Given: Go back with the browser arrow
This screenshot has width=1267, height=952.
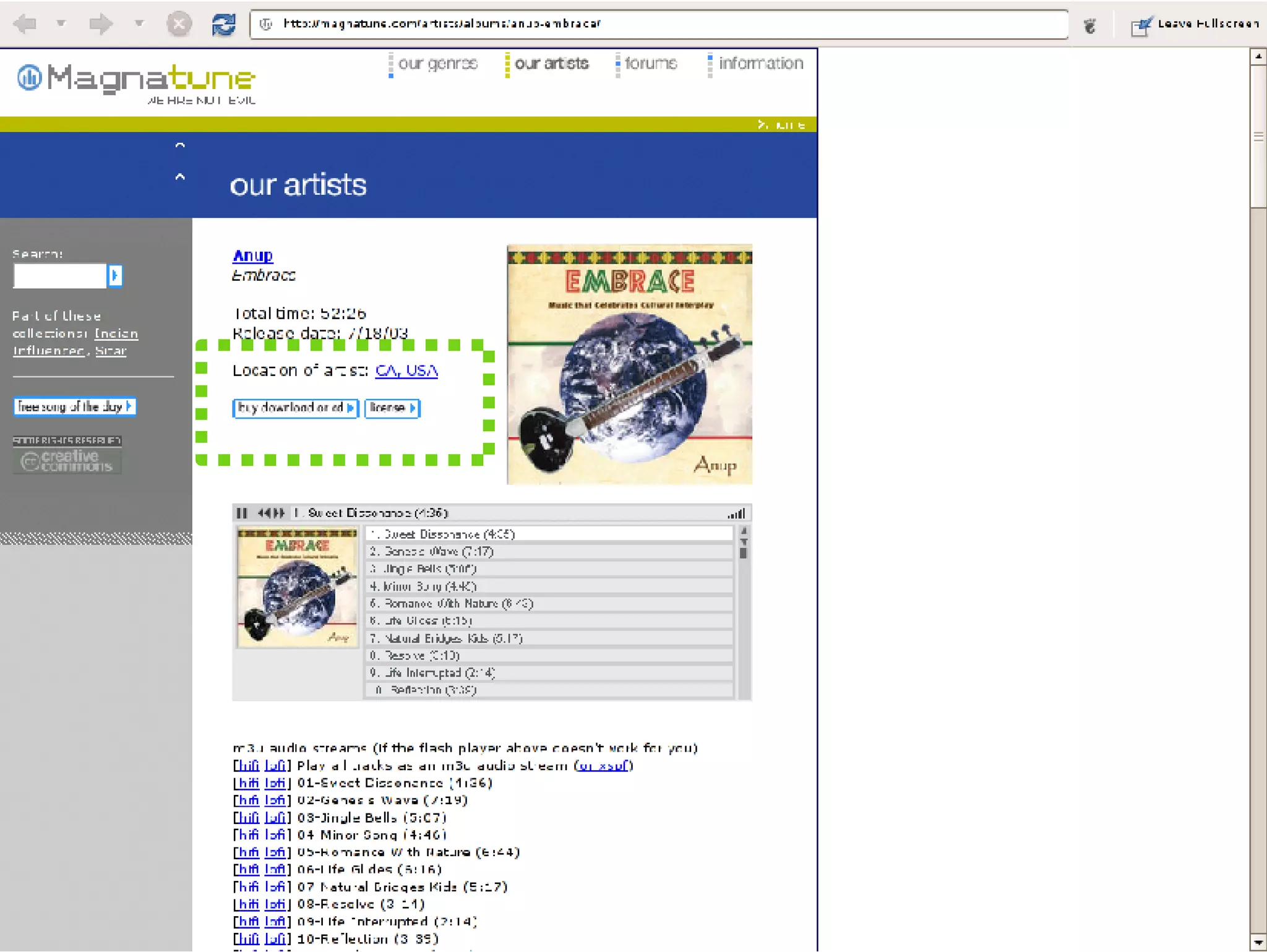Looking at the screenshot, I should pyautogui.click(x=26, y=25).
